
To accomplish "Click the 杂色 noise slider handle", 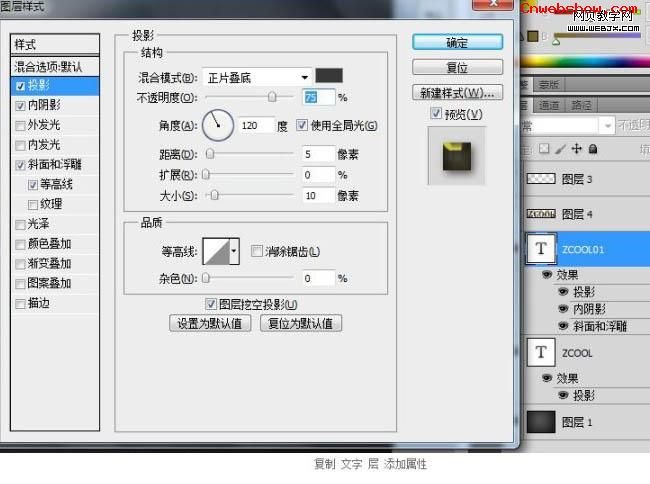I will pyautogui.click(x=206, y=278).
